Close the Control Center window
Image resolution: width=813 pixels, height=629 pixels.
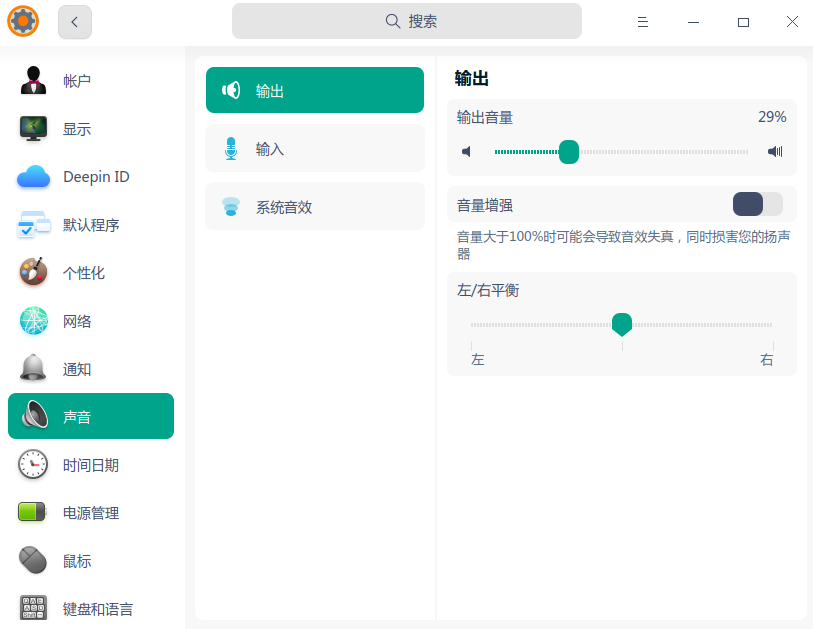[x=792, y=22]
